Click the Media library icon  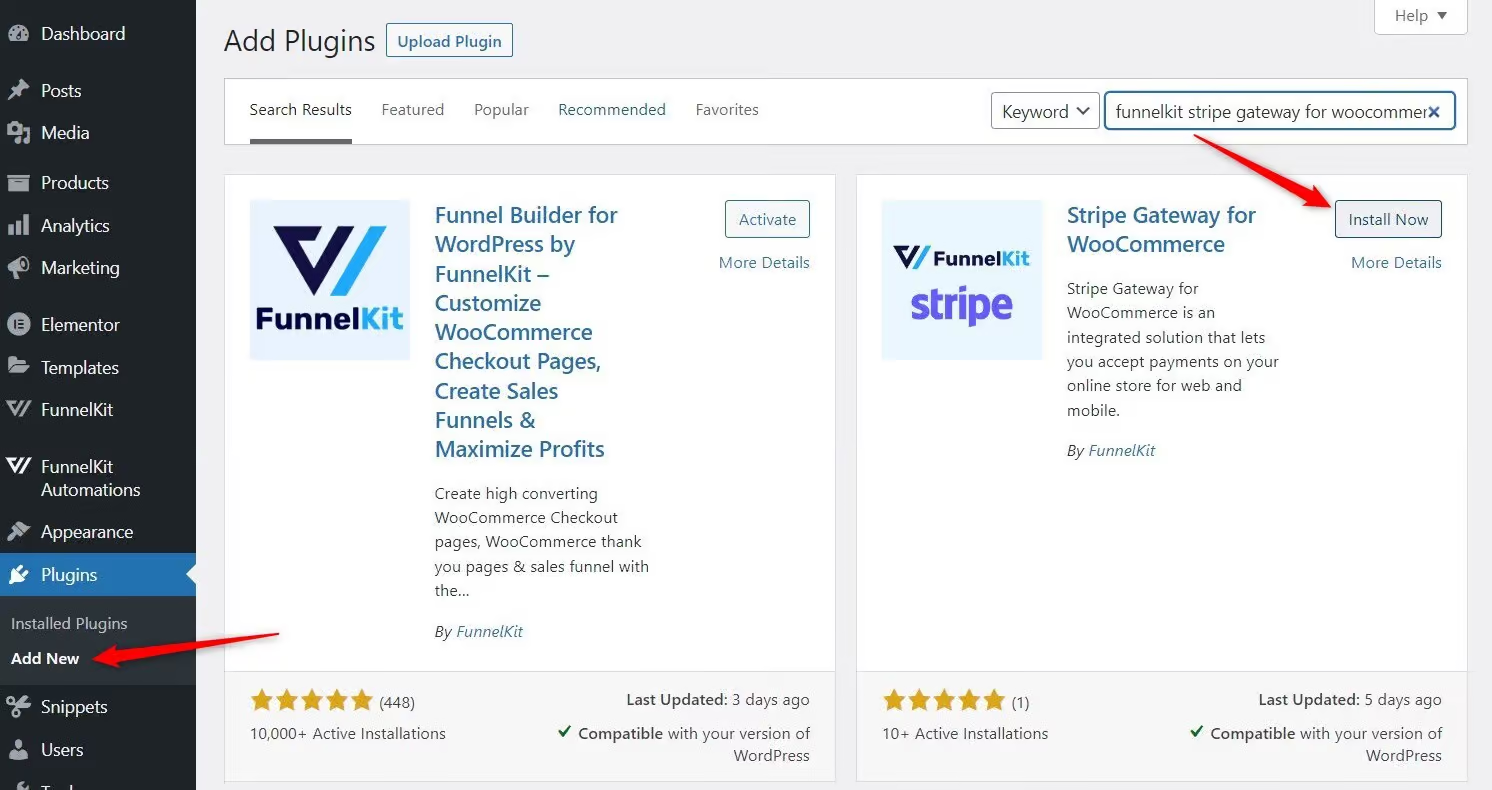(18, 133)
